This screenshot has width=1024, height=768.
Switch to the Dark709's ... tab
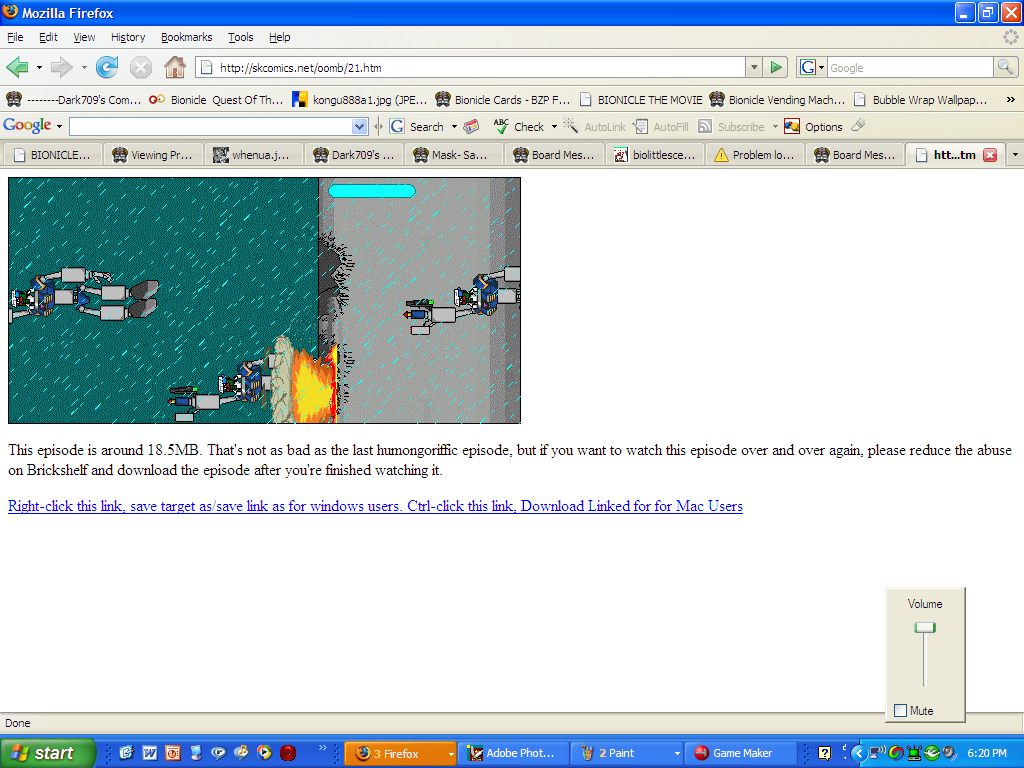[x=354, y=155]
